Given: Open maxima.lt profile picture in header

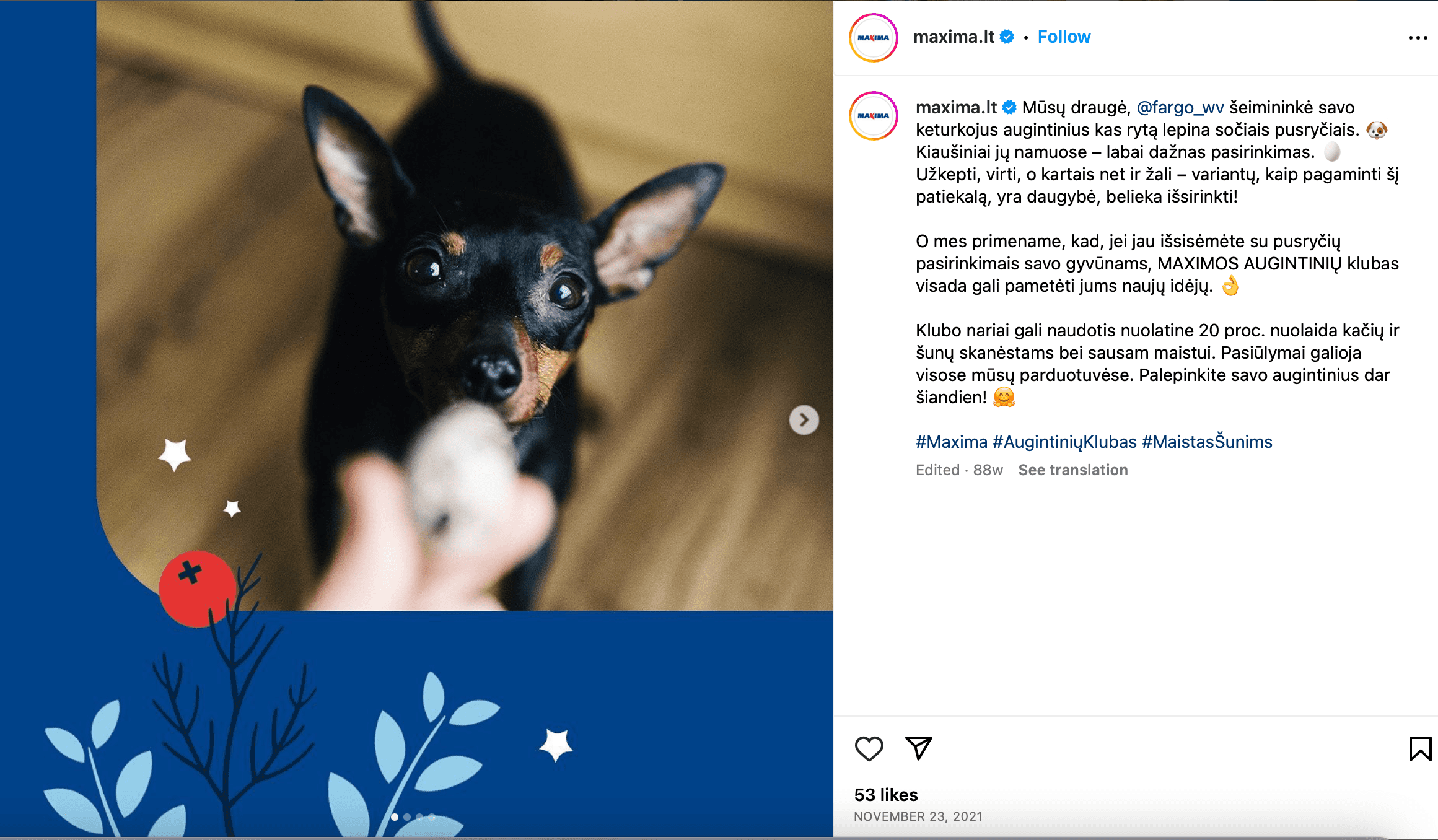Looking at the screenshot, I should (873, 38).
